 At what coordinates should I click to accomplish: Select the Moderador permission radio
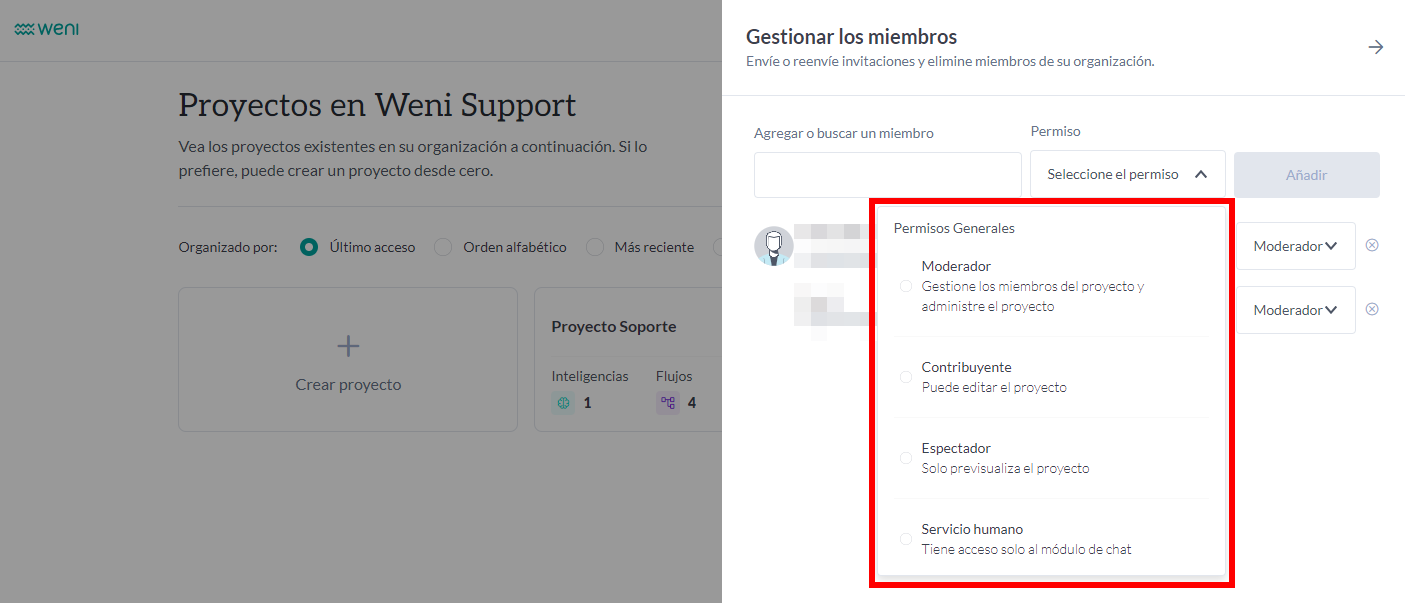pyautogui.click(x=906, y=286)
